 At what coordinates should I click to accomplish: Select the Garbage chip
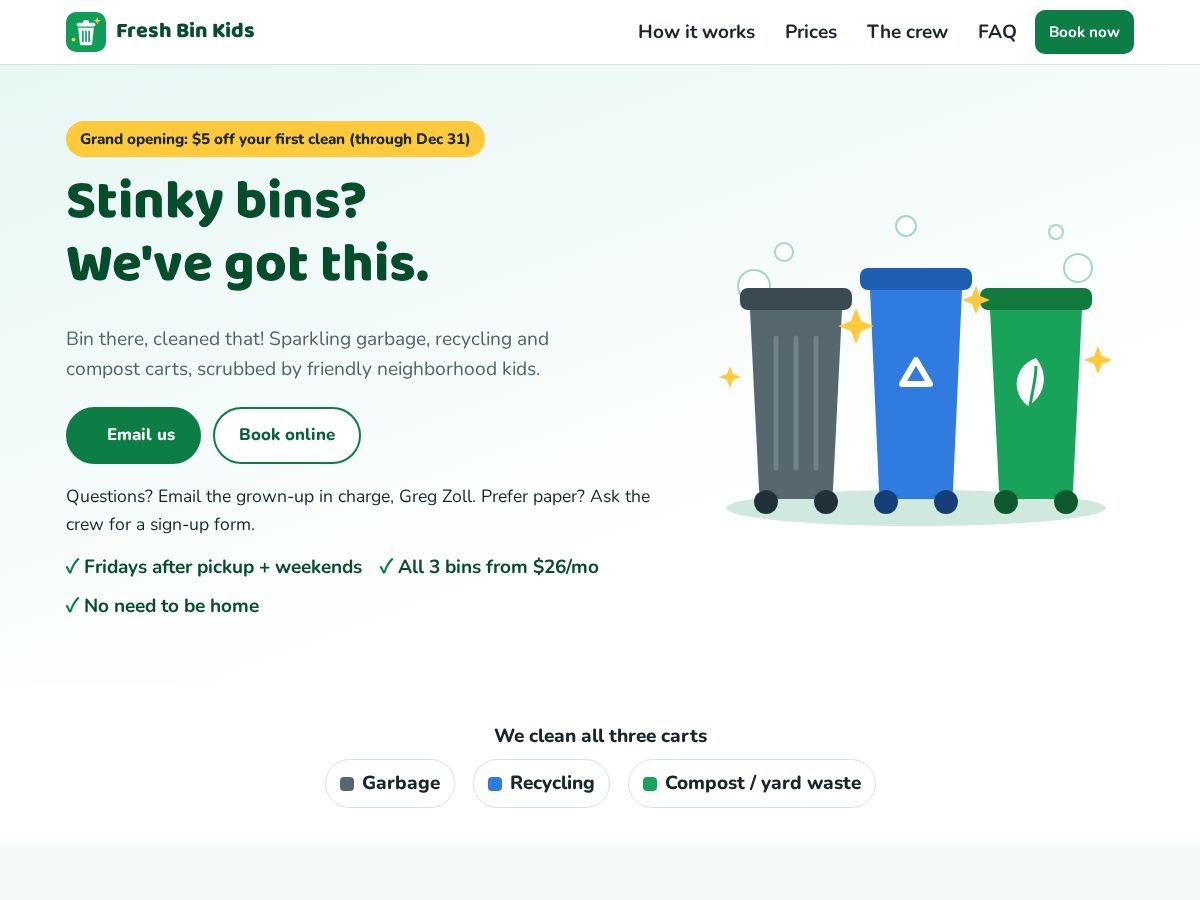pyautogui.click(x=390, y=783)
